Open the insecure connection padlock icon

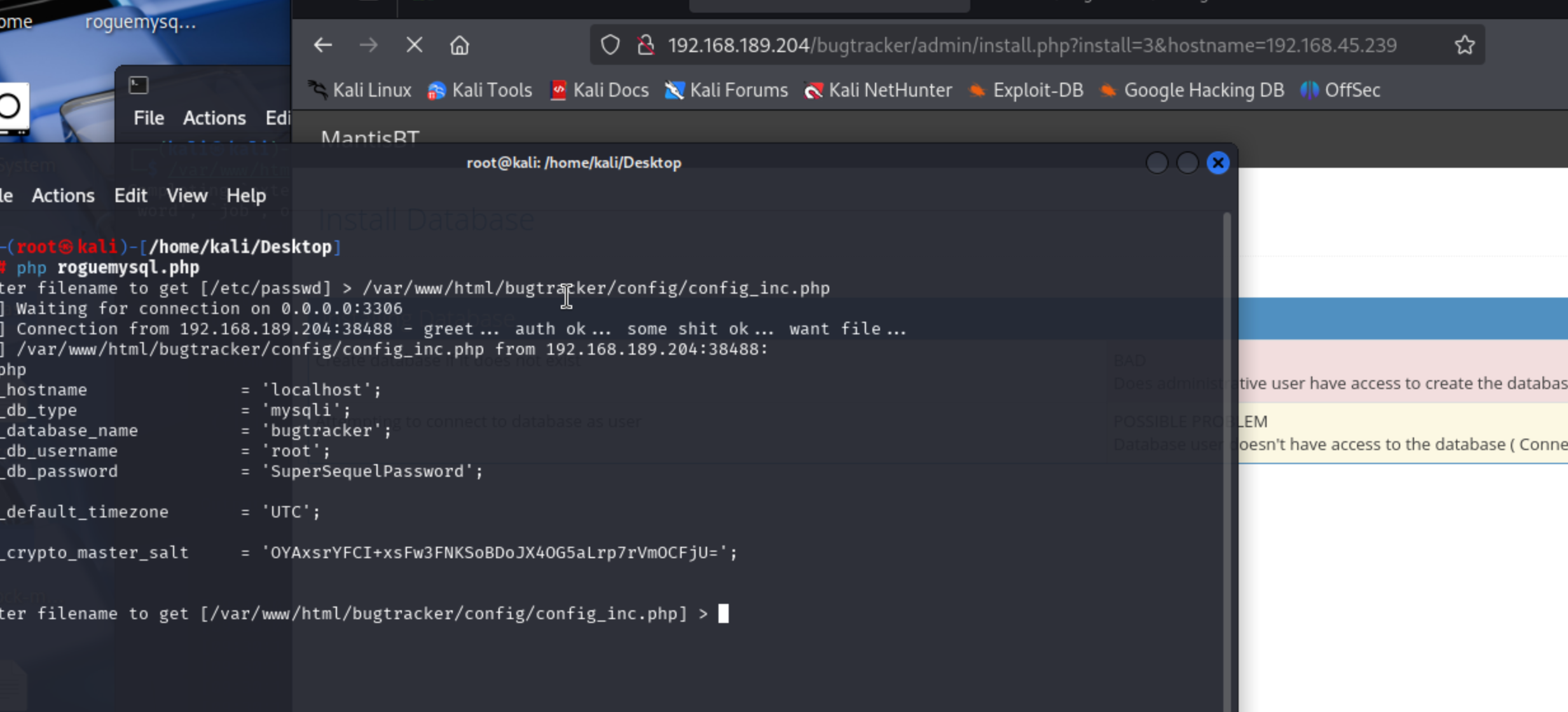645,45
